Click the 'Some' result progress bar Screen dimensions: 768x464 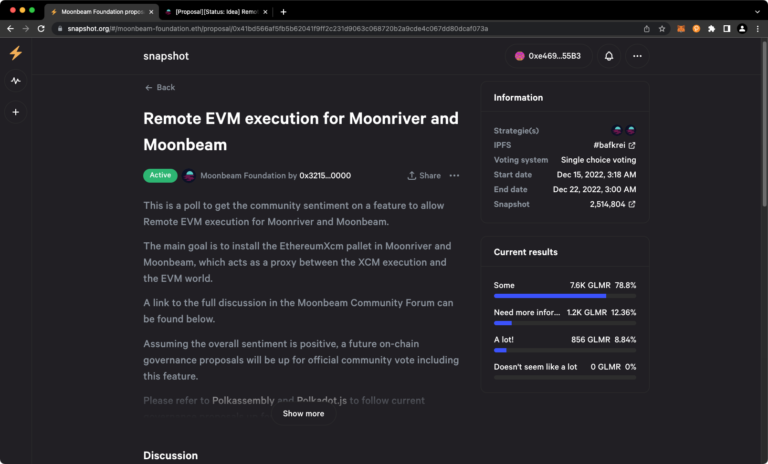pyautogui.click(x=565, y=296)
